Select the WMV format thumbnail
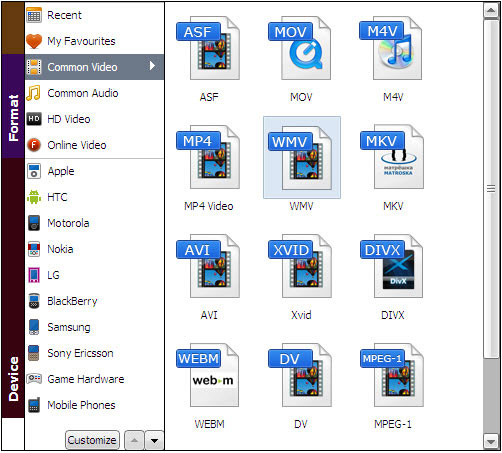The width and height of the screenshot is (502, 453). (302, 157)
